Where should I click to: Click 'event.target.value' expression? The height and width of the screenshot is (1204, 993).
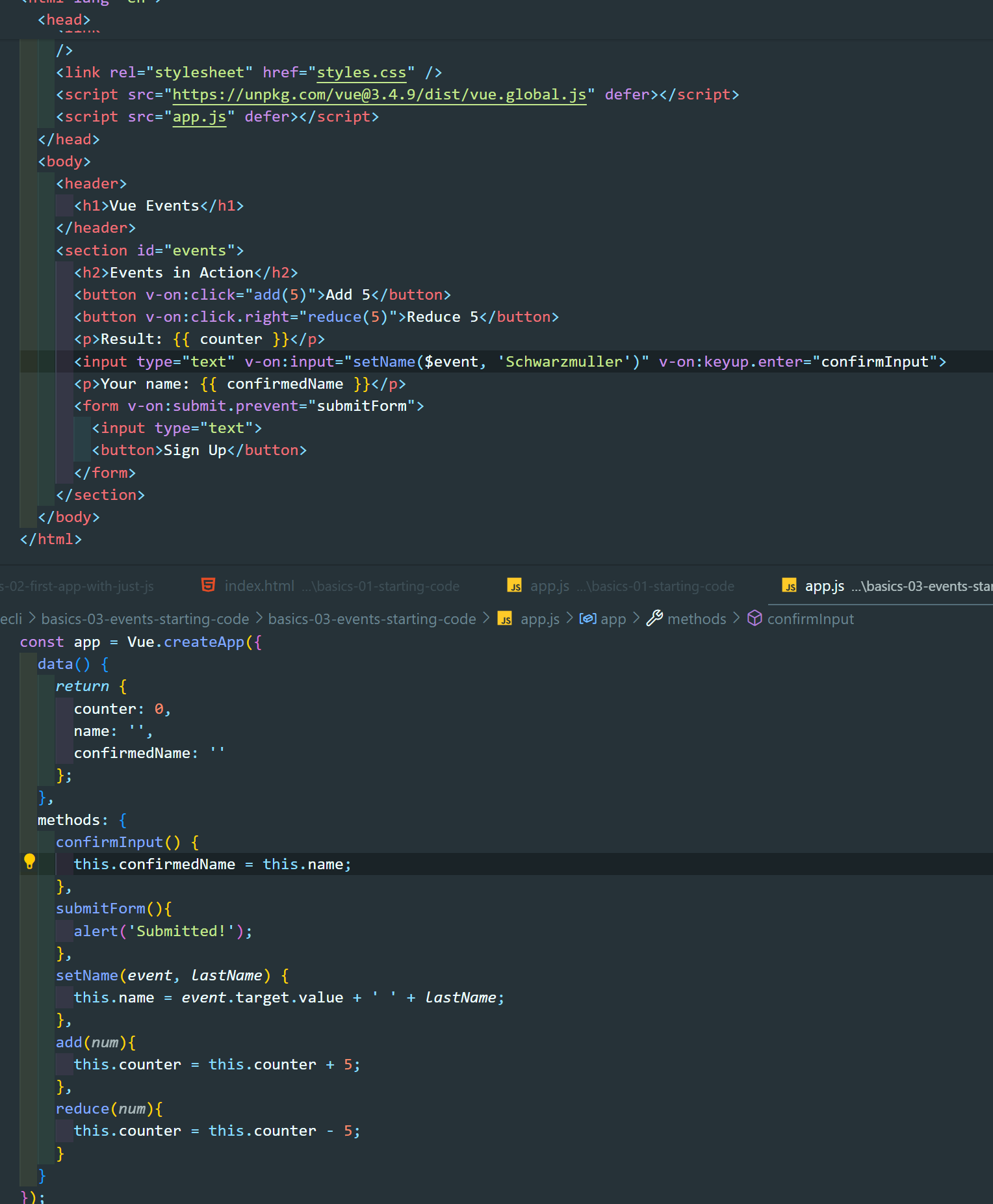coord(262,998)
